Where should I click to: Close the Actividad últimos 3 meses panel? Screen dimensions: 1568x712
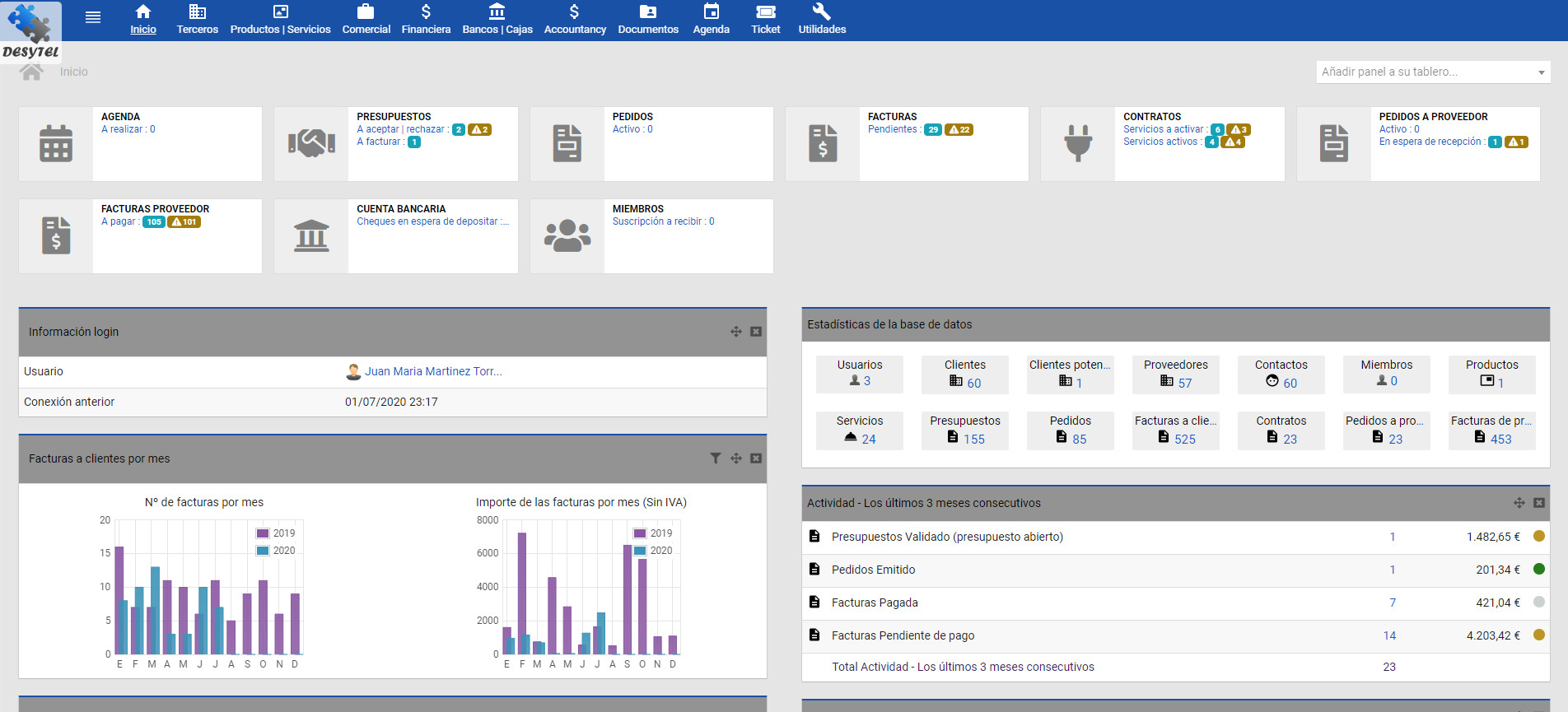(1539, 503)
